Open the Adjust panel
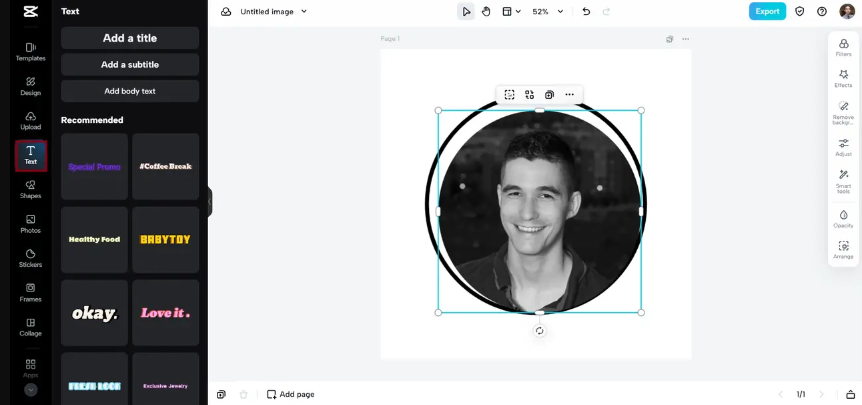The width and height of the screenshot is (862, 405). (843, 147)
